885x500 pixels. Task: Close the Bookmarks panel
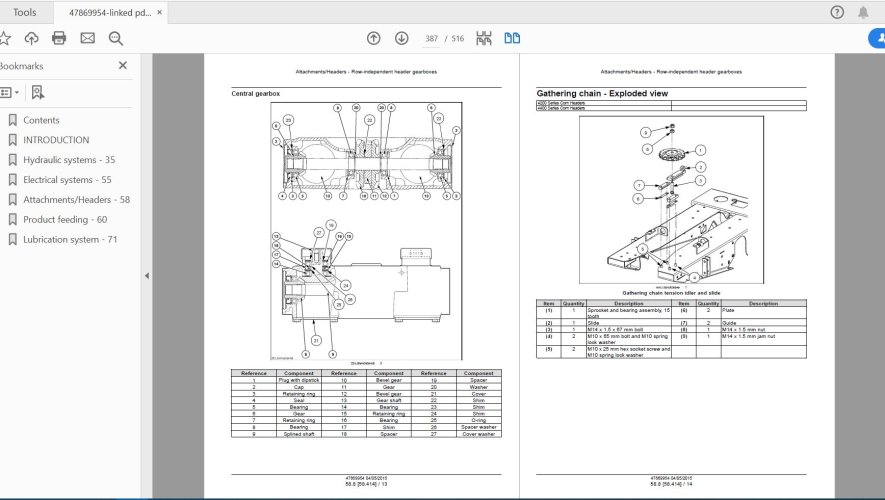click(123, 66)
